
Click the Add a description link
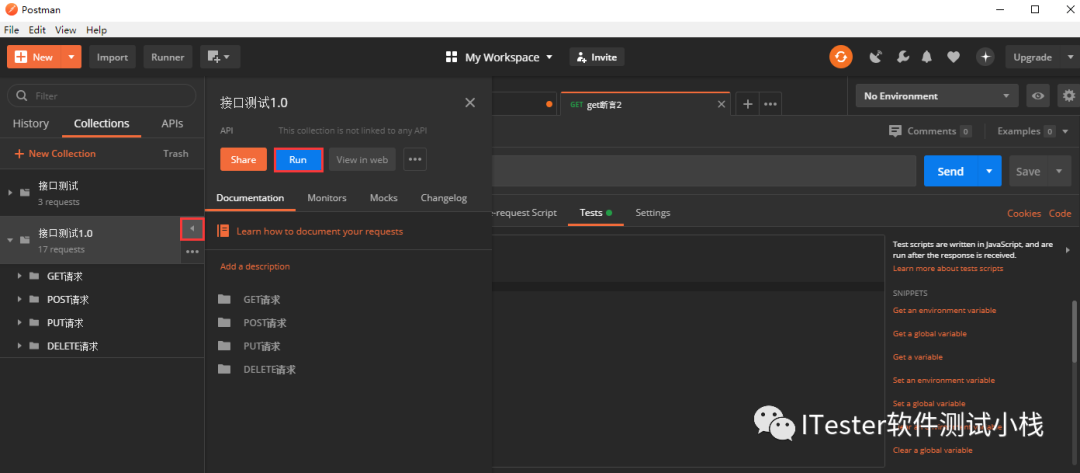(x=255, y=267)
